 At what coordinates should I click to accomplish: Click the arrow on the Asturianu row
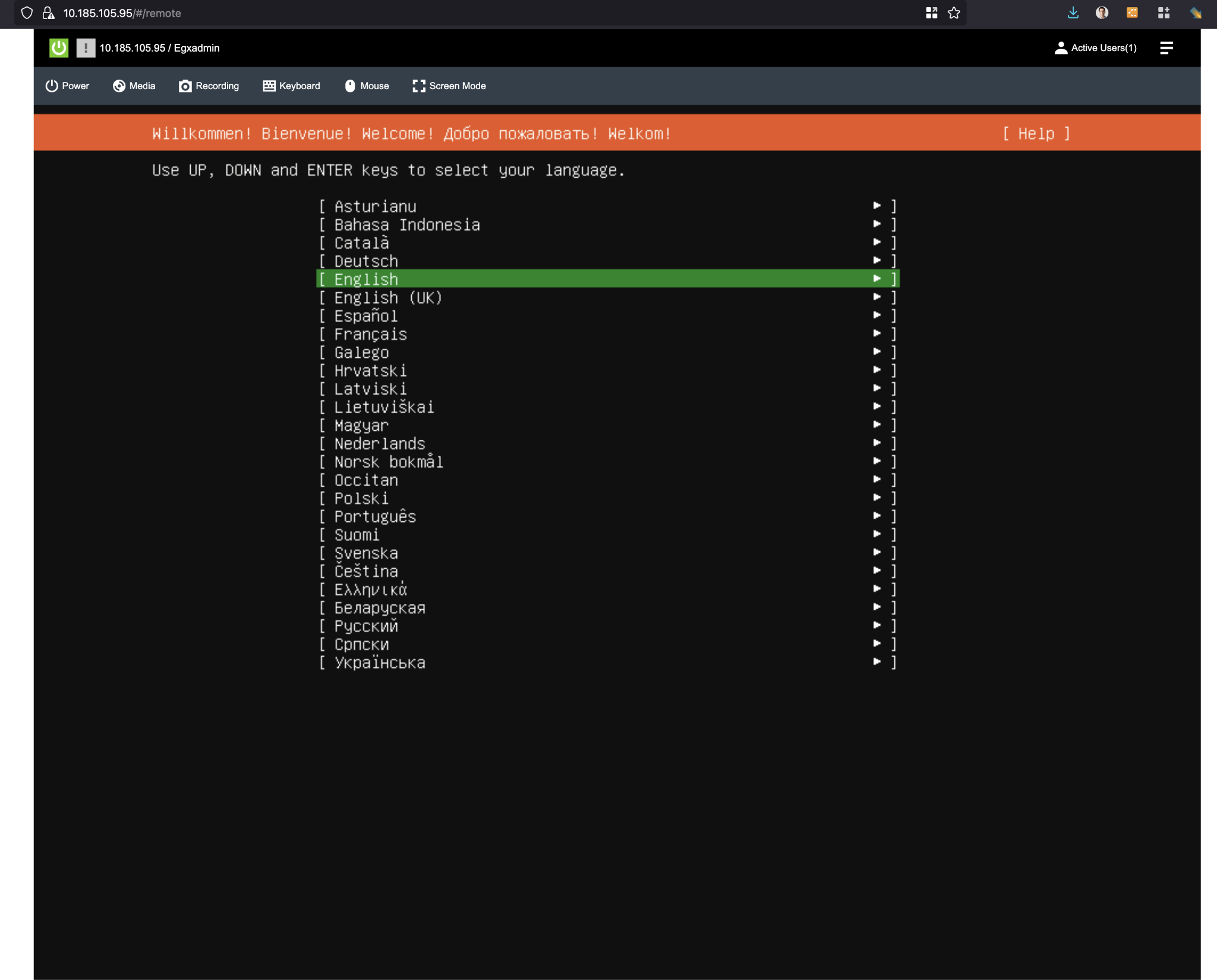877,205
